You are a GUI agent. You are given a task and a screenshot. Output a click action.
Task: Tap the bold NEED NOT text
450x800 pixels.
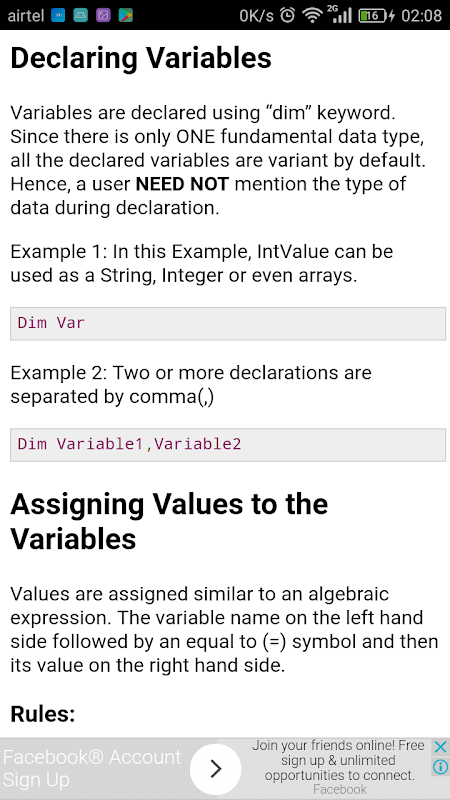click(x=182, y=185)
